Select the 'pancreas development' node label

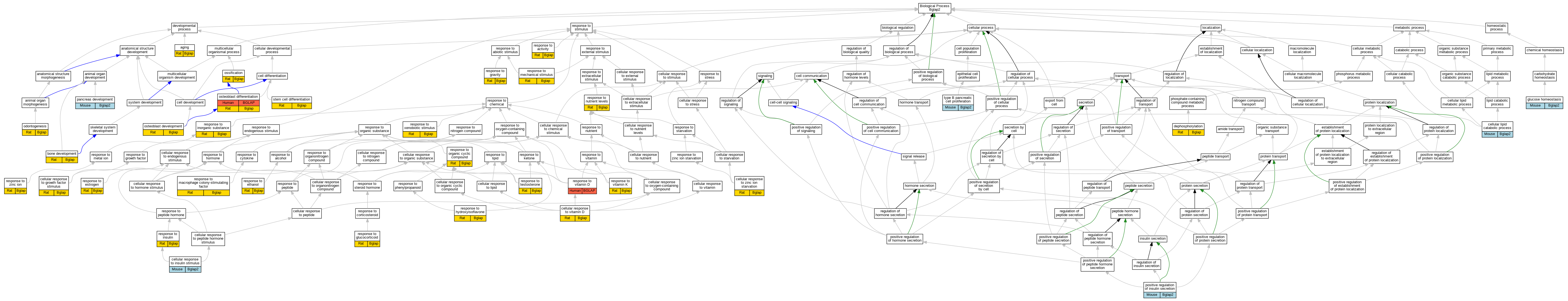pyautogui.click(x=95, y=99)
